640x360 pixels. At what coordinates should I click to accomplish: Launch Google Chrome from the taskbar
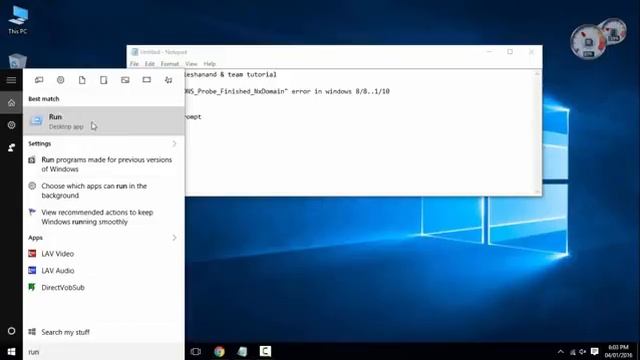coord(219,351)
